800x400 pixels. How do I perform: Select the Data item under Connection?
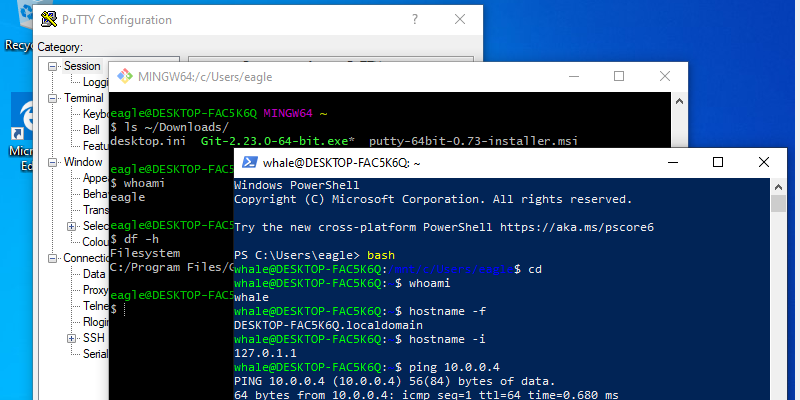tap(94, 274)
